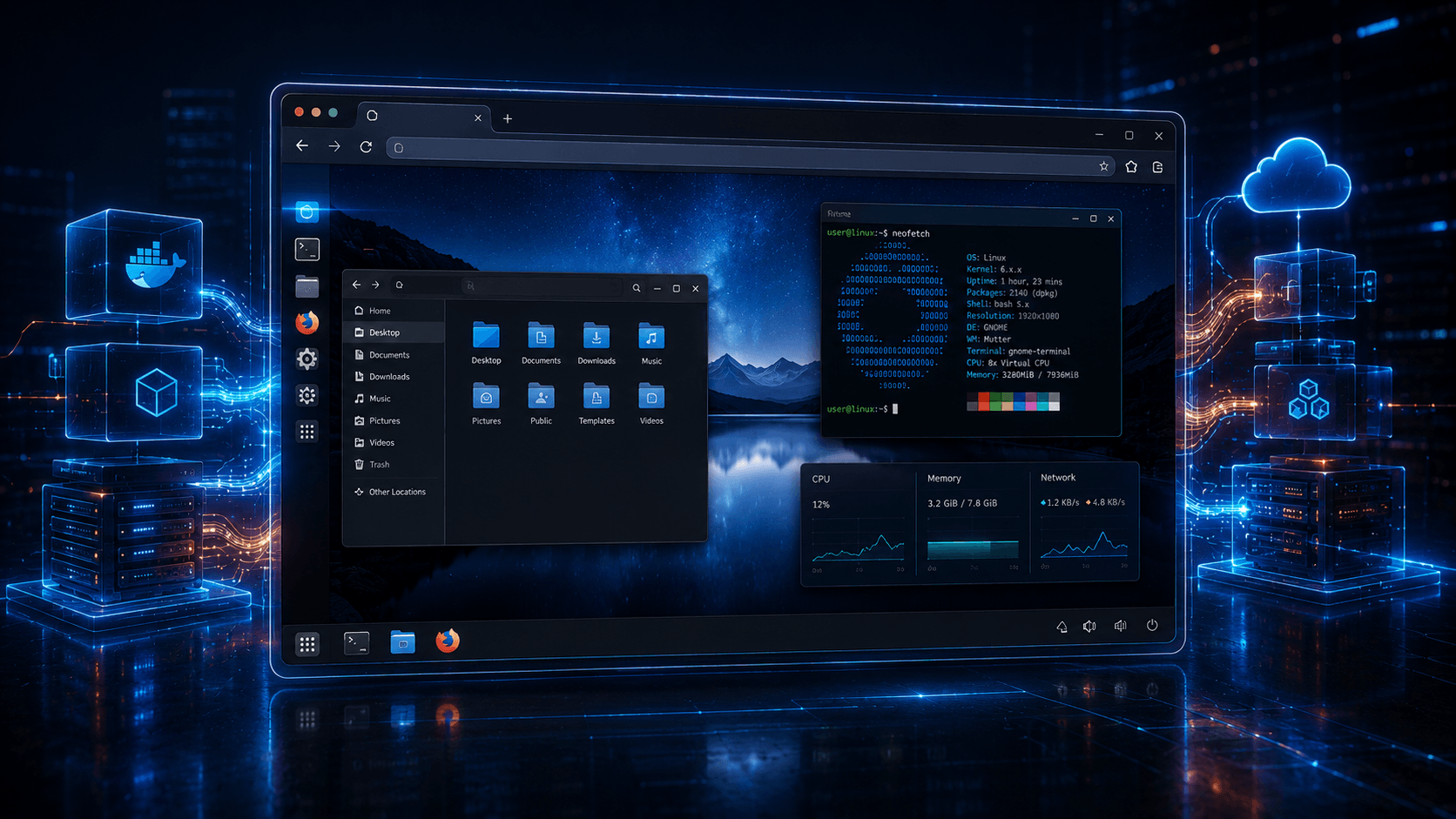Click the browser address bar
1456x819 pixels.
point(751,157)
